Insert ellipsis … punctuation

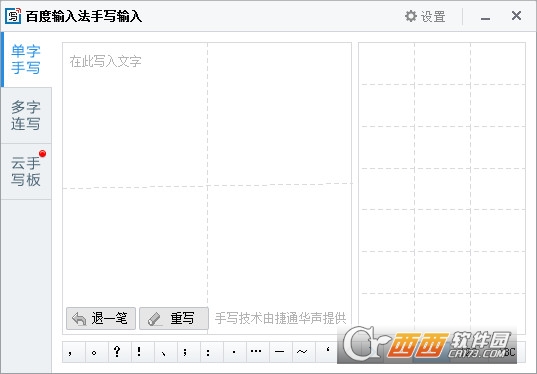[x=258, y=352]
